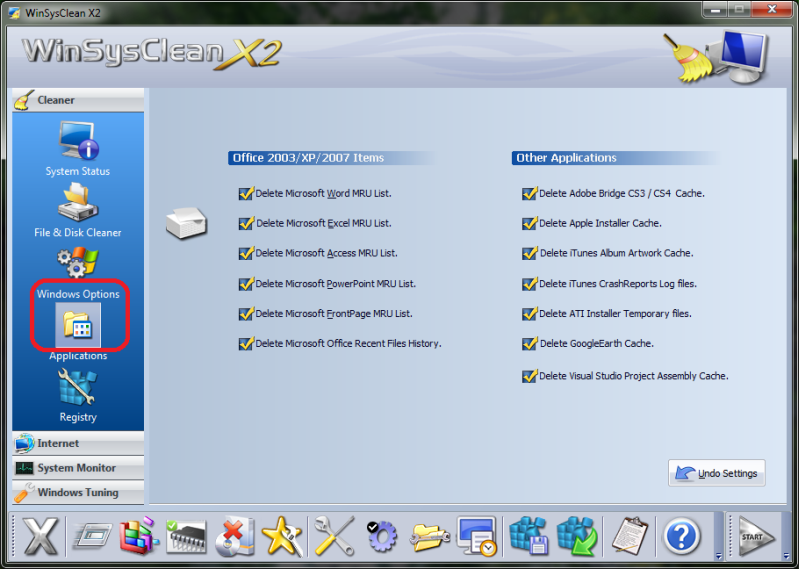Viewport: 800px width, 569px height.
Task: Click the clipboard report toolbar icon
Action: pyautogui.click(x=629, y=536)
